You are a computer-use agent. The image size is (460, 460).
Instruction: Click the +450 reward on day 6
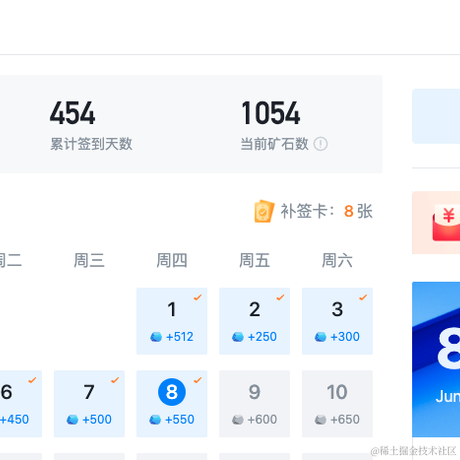click(x=14, y=420)
